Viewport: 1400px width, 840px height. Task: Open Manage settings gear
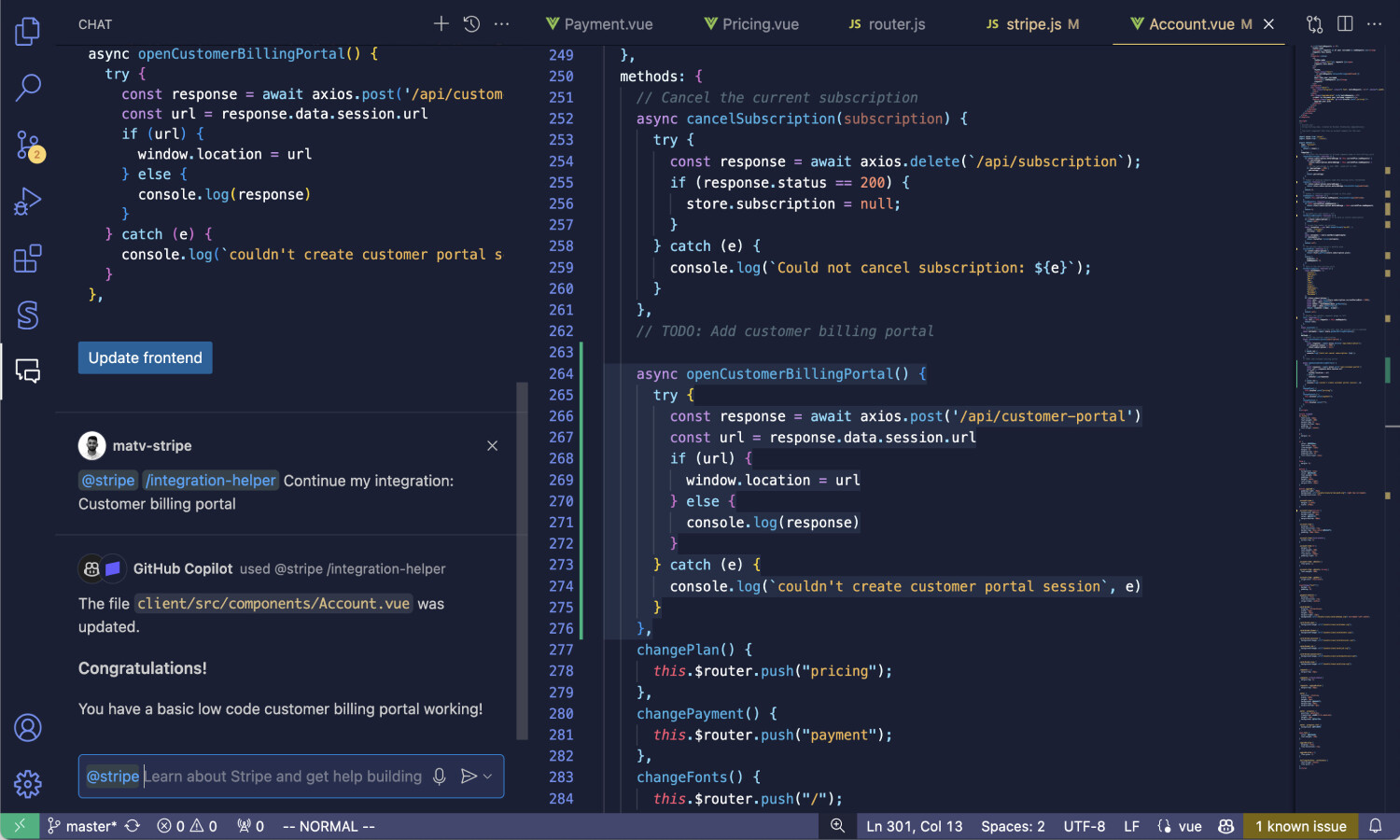[28, 783]
